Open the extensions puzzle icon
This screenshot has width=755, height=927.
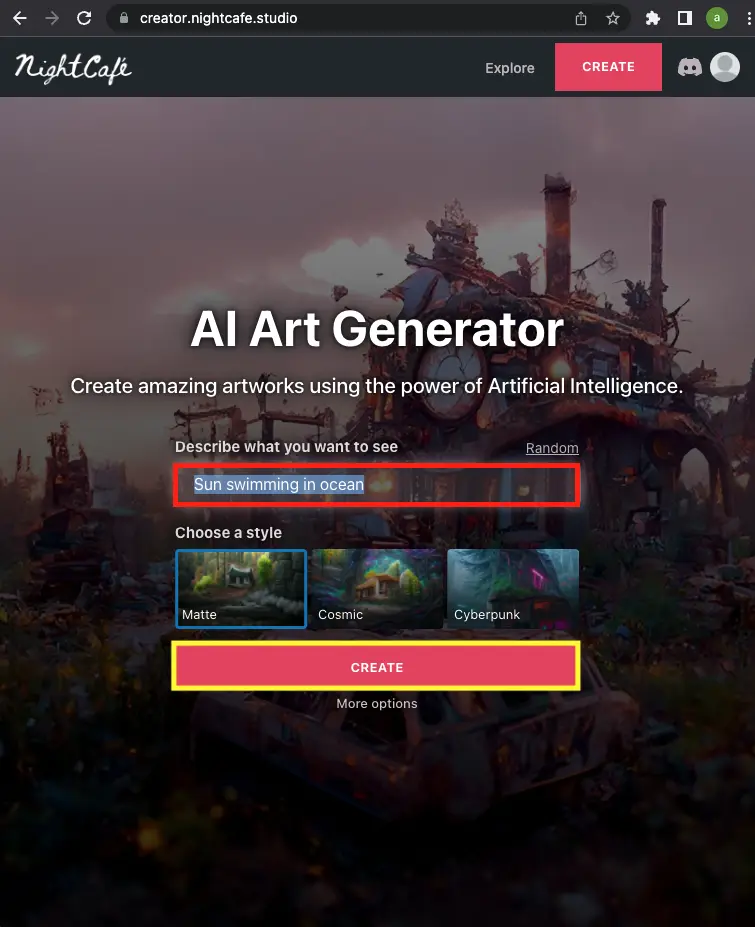[x=653, y=18]
